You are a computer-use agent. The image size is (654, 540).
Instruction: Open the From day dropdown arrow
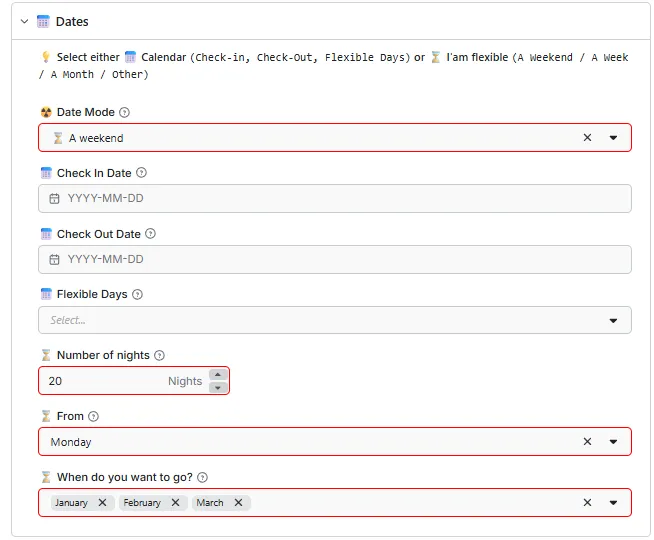pos(613,442)
